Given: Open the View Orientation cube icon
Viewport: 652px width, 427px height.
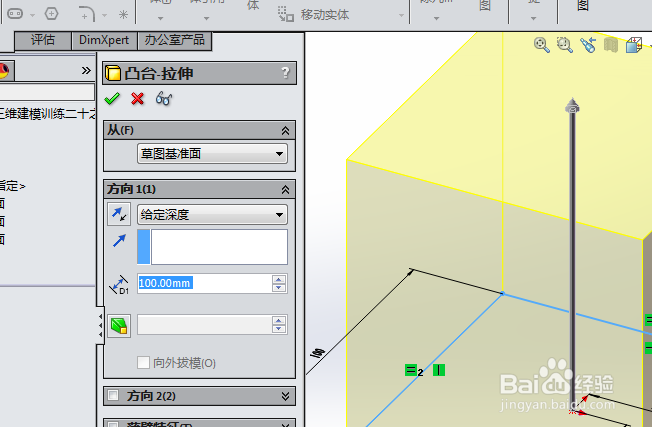Looking at the screenshot, I should pos(634,45).
